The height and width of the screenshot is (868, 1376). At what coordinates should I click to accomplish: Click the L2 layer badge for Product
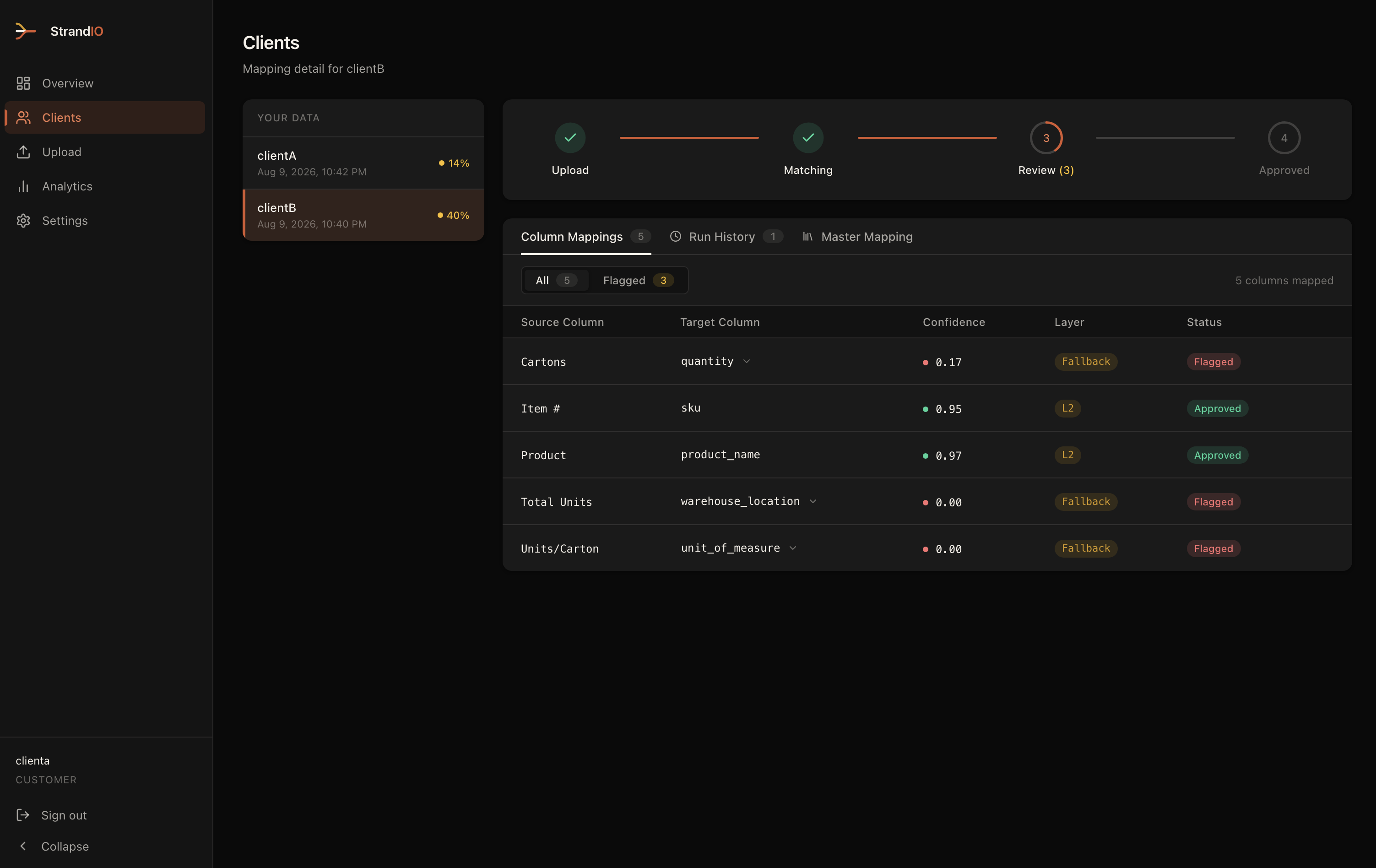pyautogui.click(x=1067, y=455)
